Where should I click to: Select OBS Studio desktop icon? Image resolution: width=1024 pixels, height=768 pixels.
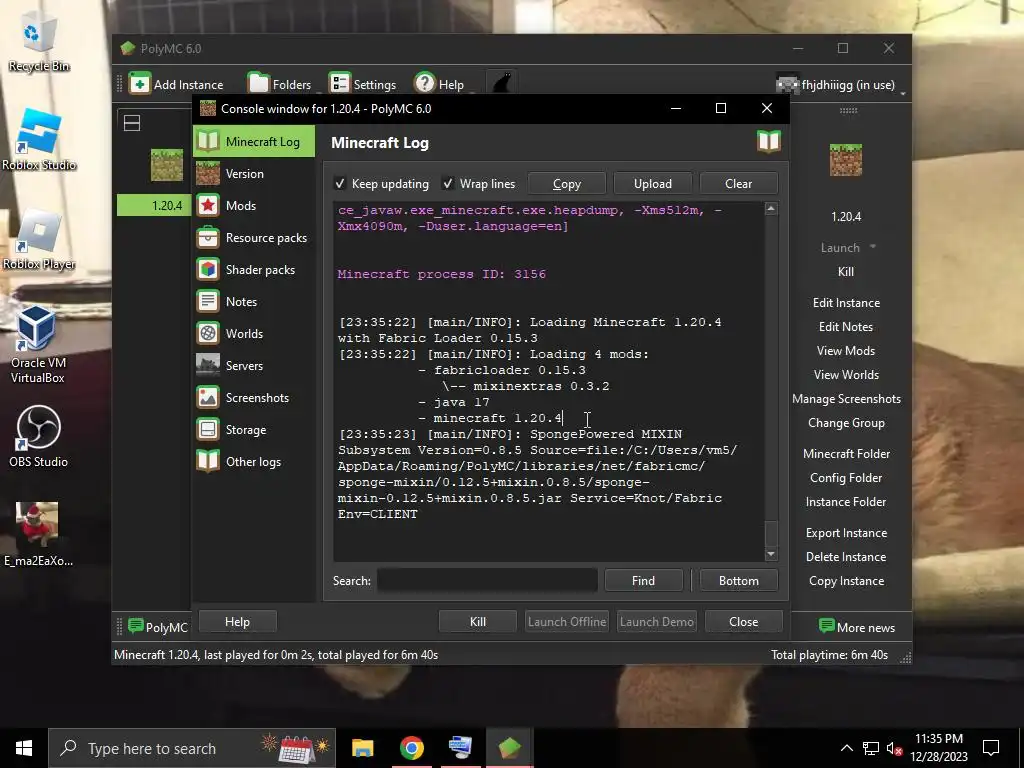coord(38,437)
